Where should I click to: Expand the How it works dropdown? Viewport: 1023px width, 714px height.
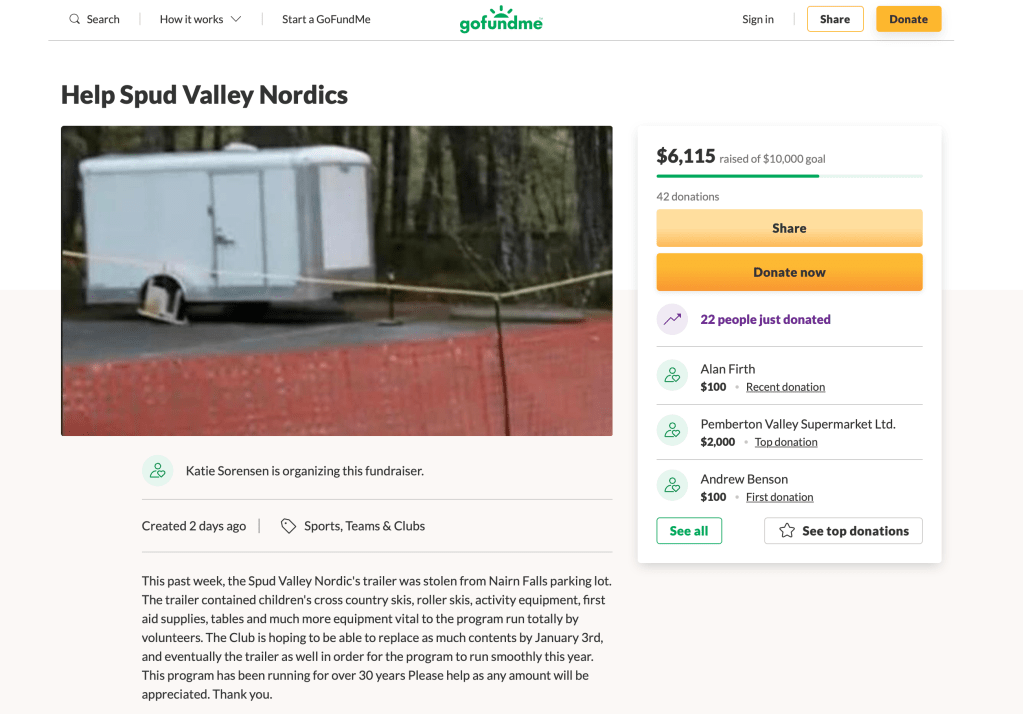pos(200,19)
